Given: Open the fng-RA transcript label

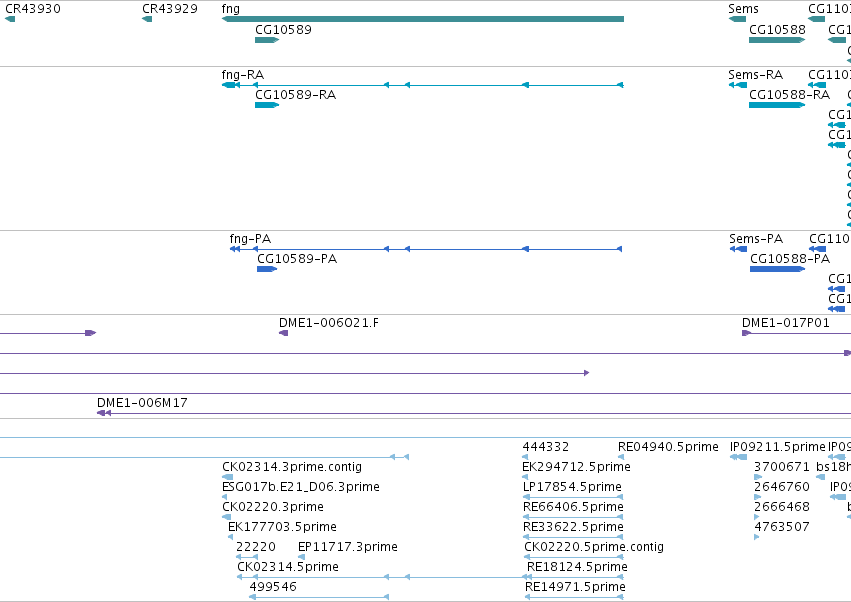Looking at the screenshot, I should pyautogui.click(x=243, y=74).
